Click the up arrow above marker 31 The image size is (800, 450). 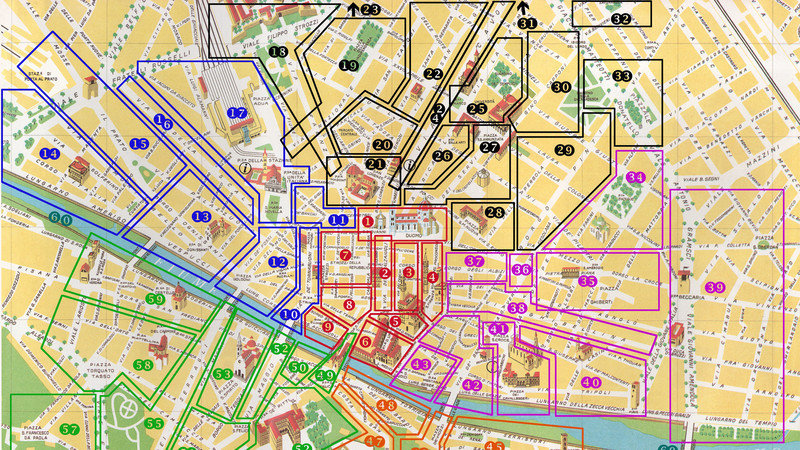pos(524,8)
